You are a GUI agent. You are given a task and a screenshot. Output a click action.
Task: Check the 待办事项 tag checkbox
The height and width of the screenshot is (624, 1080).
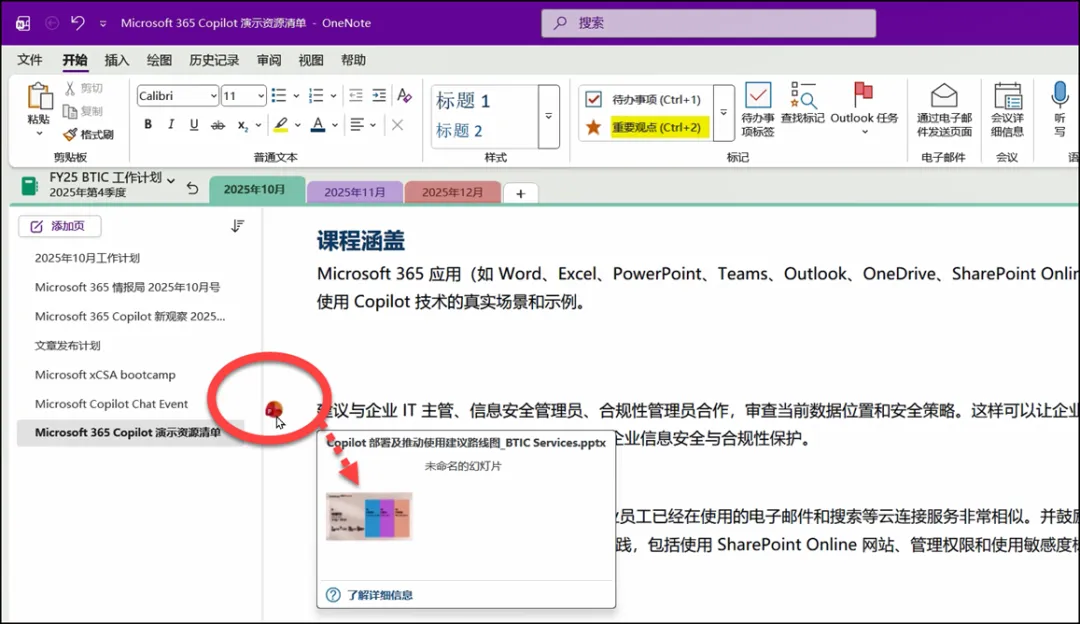(594, 99)
